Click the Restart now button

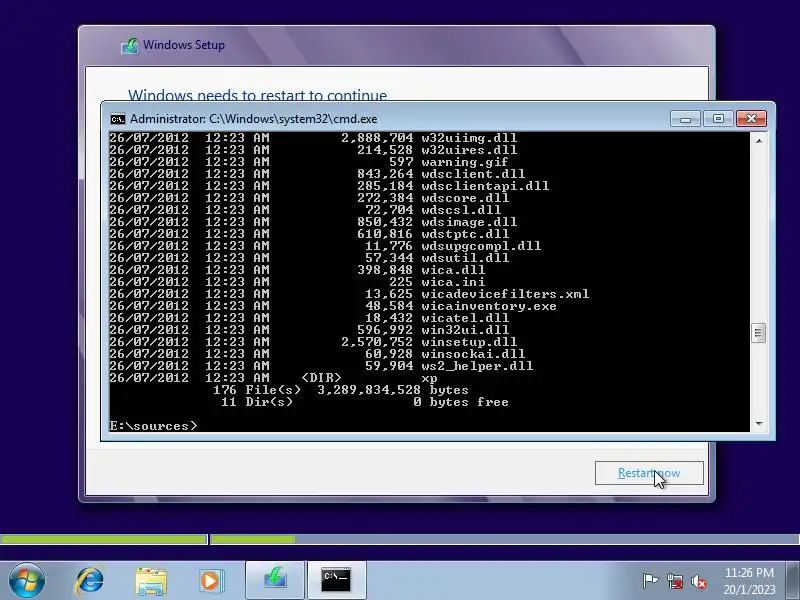(649, 473)
